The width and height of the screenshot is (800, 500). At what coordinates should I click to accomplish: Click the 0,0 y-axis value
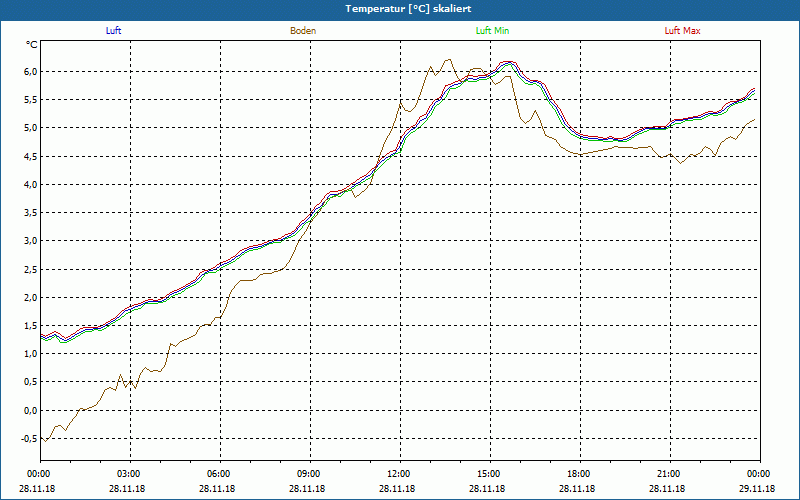31,410
